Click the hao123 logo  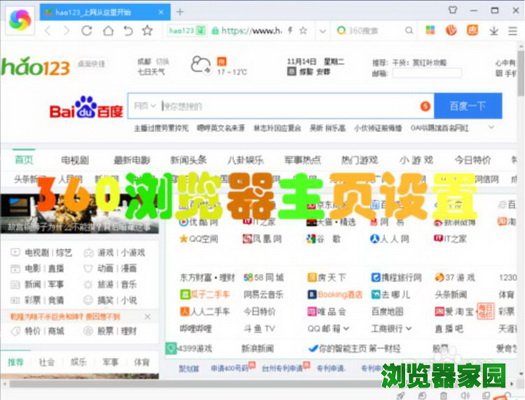pyautogui.click(x=35, y=66)
